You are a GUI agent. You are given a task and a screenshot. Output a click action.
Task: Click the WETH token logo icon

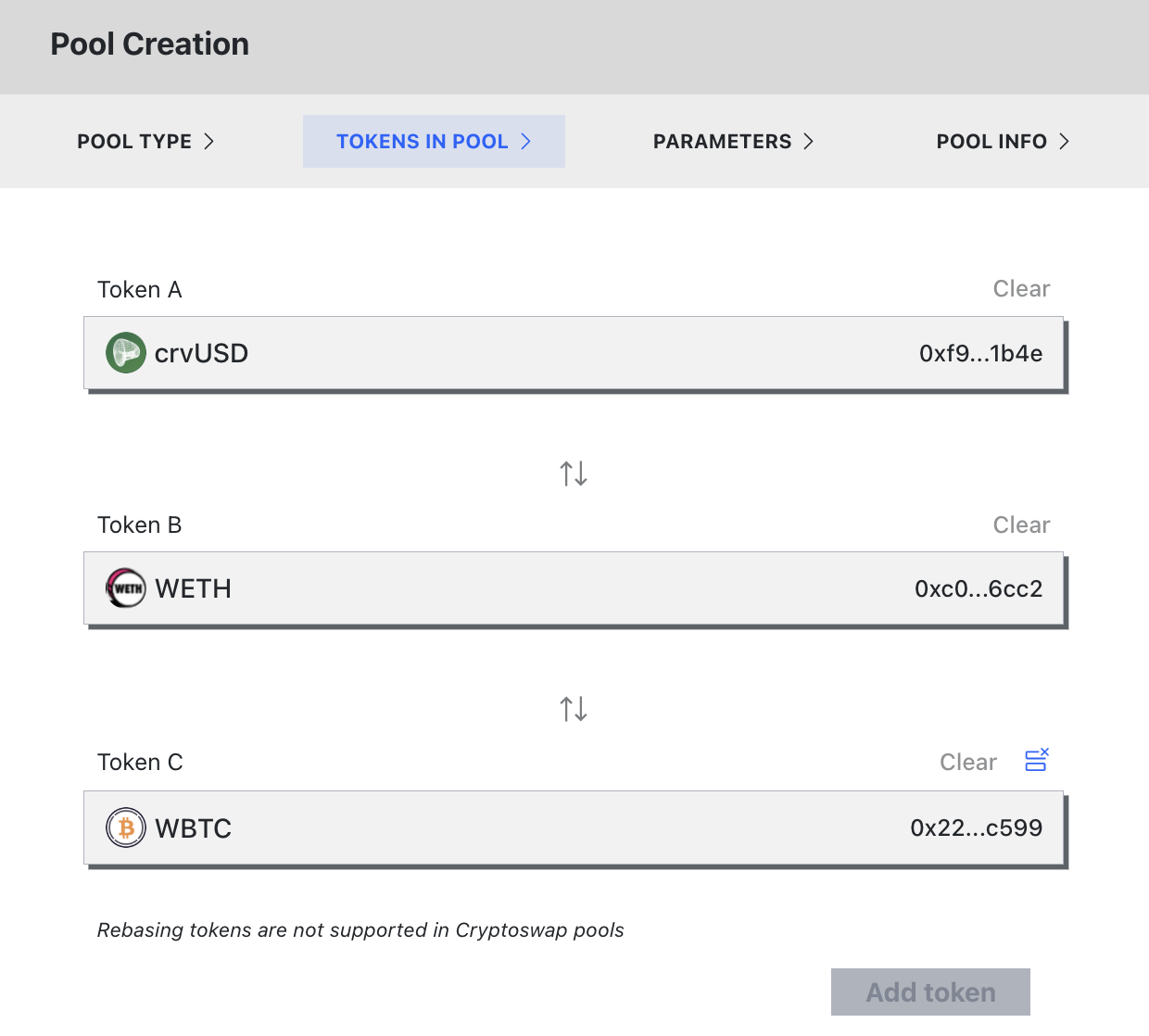pyautogui.click(x=126, y=588)
